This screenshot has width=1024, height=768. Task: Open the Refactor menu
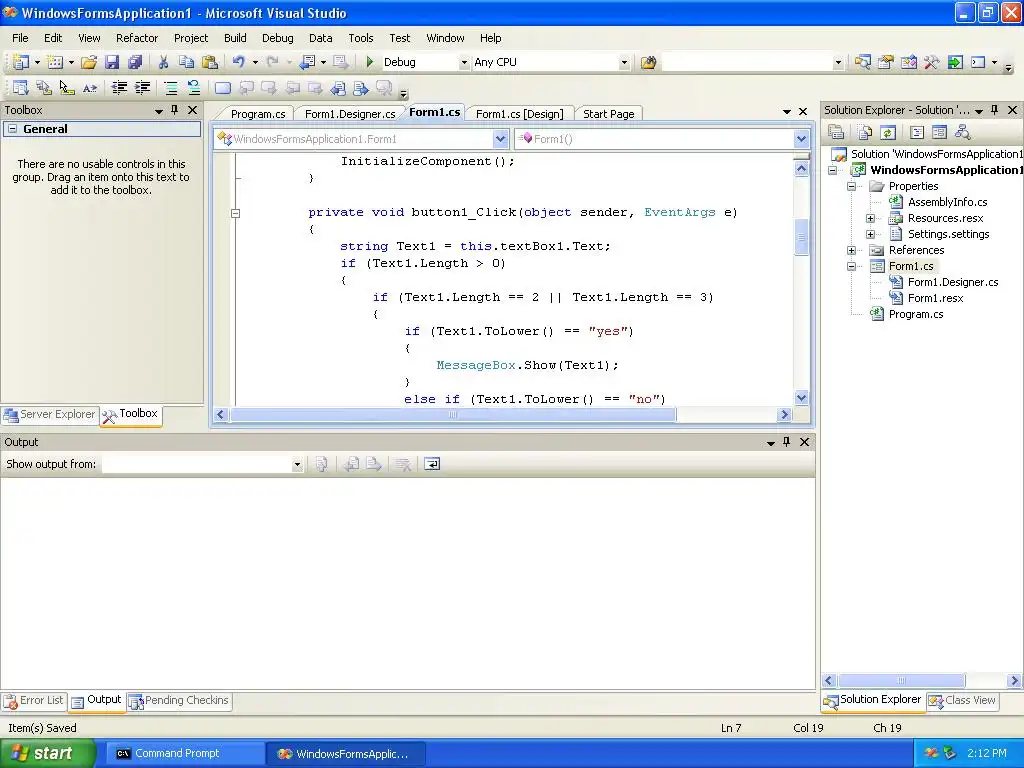click(136, 38)
